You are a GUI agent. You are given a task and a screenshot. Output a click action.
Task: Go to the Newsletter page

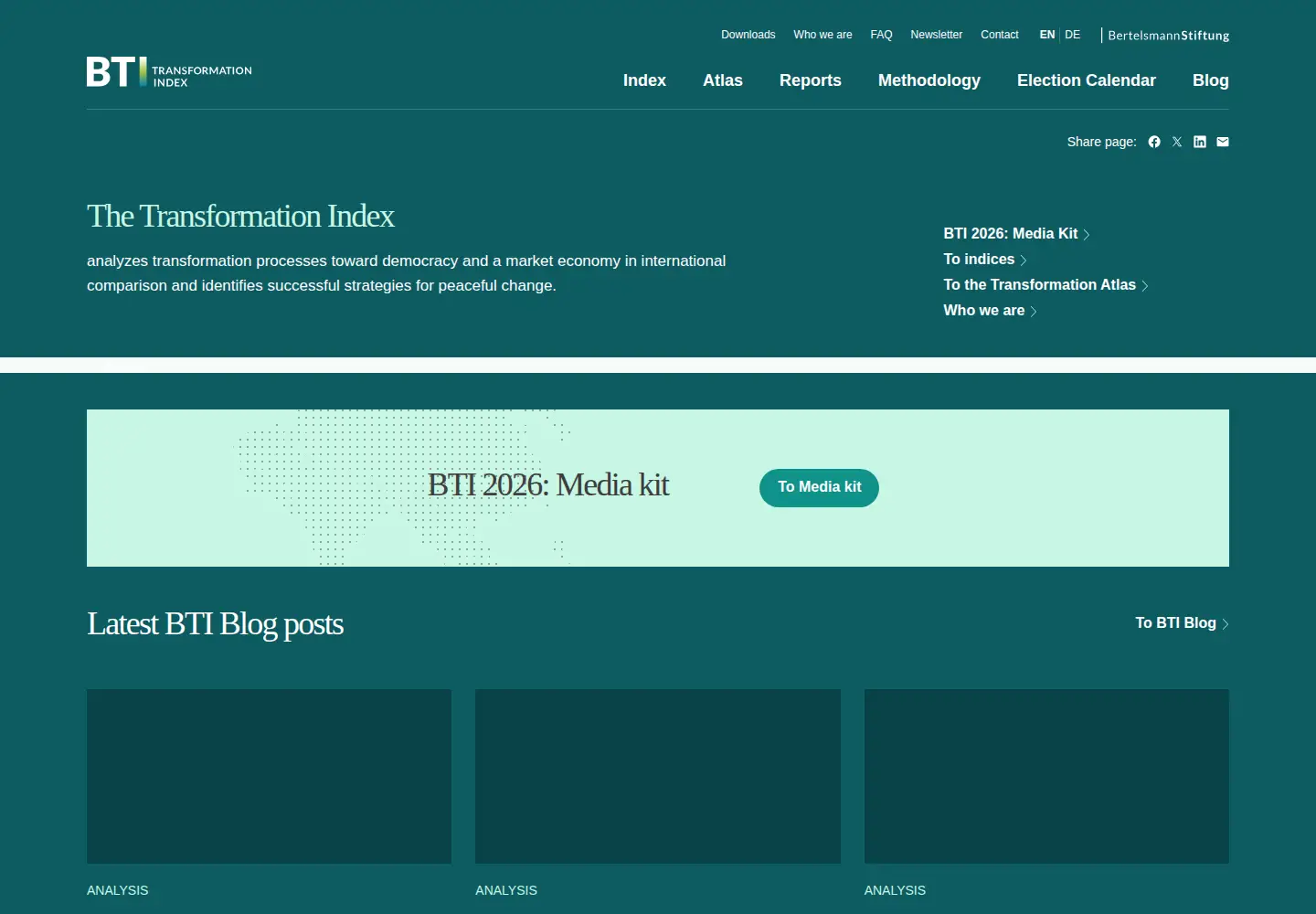point(937,35)
